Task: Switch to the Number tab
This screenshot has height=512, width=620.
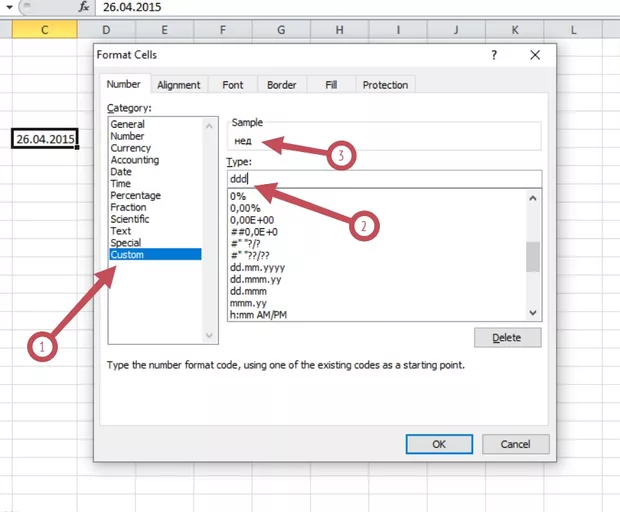Action: click(124, 84)
